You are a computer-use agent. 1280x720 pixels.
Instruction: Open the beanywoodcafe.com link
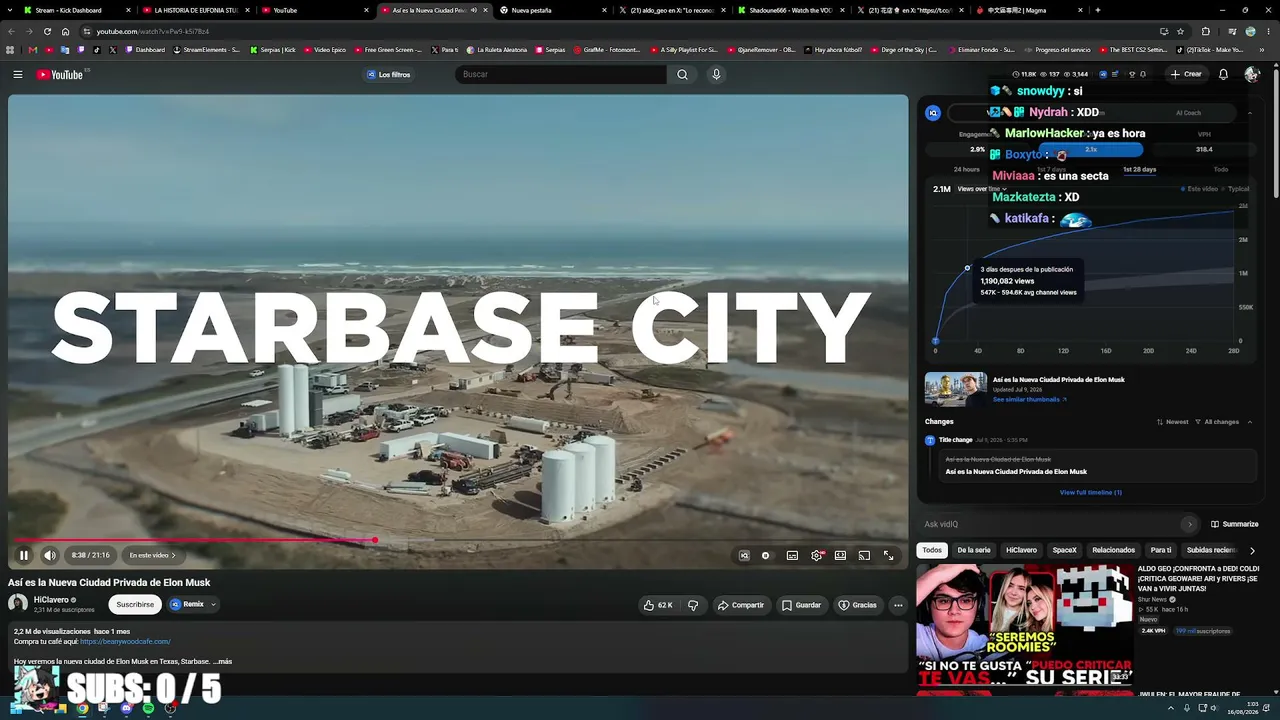point(125,641)
